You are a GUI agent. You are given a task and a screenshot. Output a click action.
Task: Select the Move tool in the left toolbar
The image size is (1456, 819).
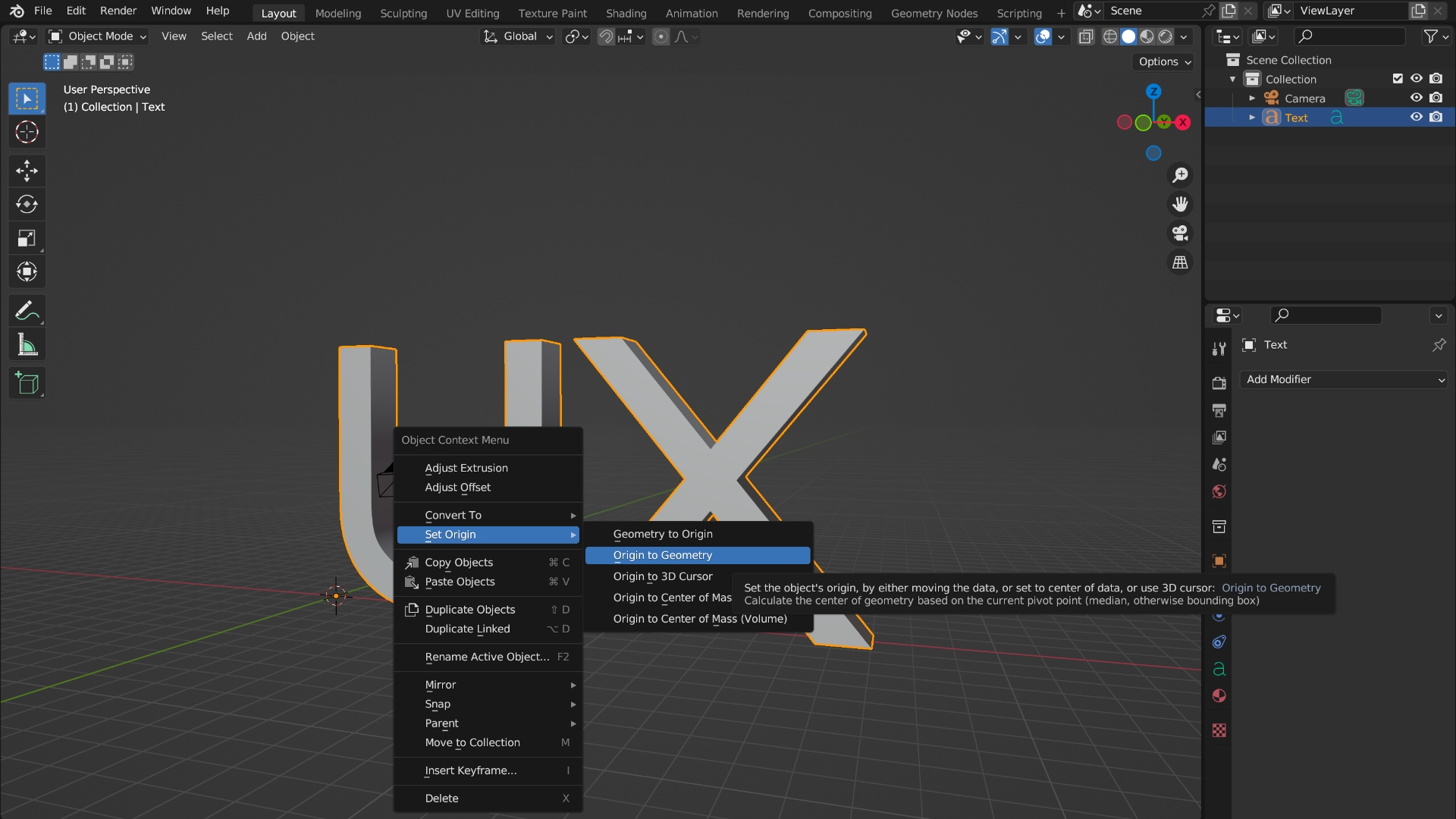(27, 170)
